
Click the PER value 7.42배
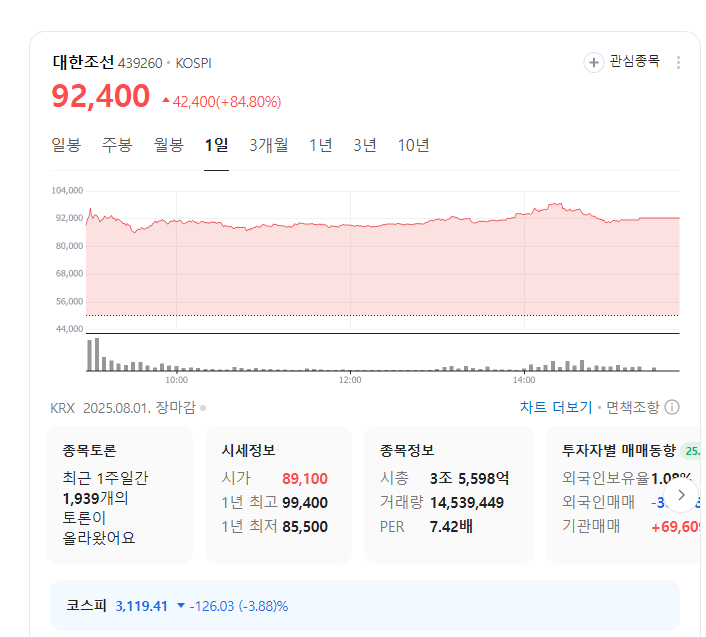point(451,526)
